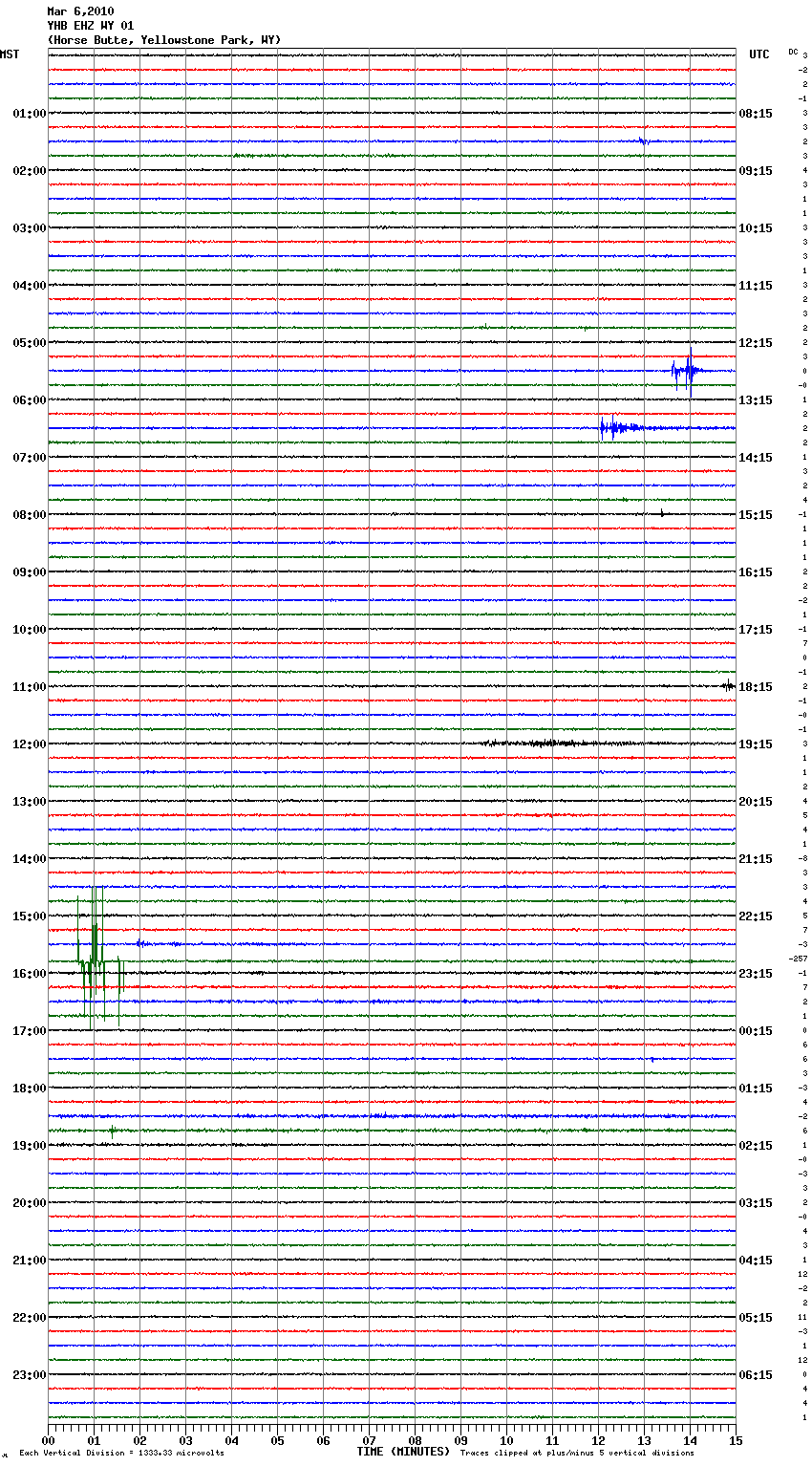Viewport: 812px width, 1466px height.
Task: Click the 06:00 MST hour label
Action: (30, 400)
